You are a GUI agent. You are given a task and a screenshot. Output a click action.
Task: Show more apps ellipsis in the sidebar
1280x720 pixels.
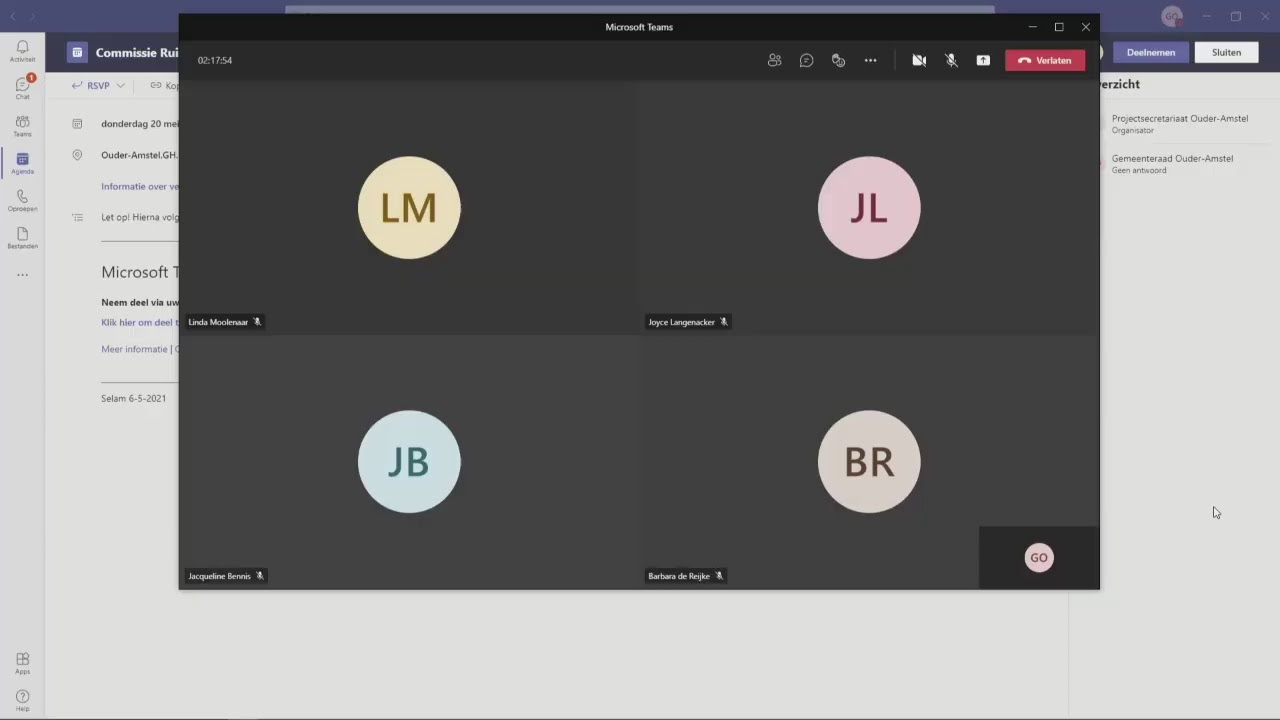click(22, 275)
